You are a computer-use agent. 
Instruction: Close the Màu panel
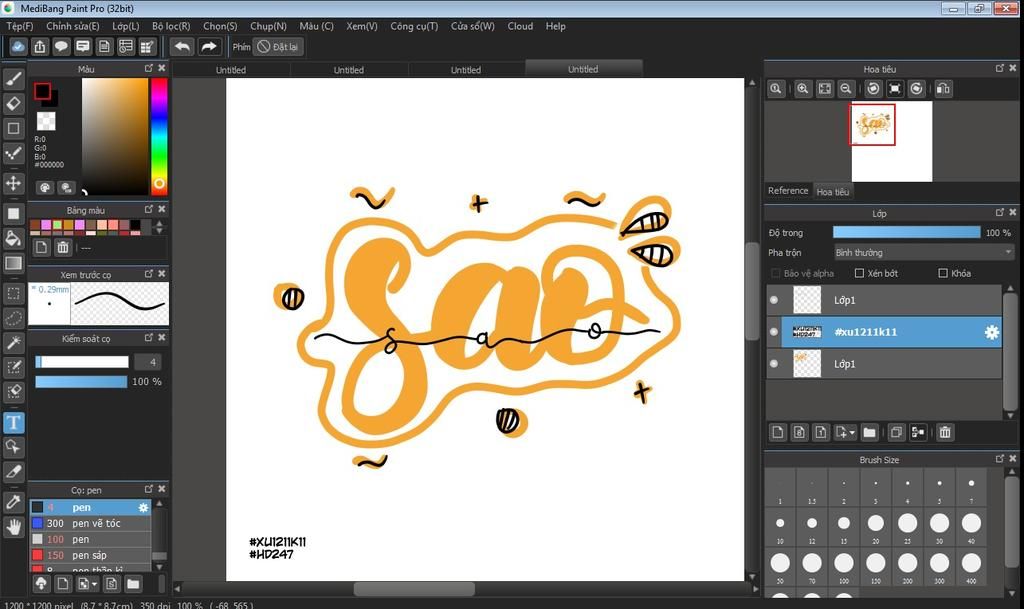[x=162, y=68]
